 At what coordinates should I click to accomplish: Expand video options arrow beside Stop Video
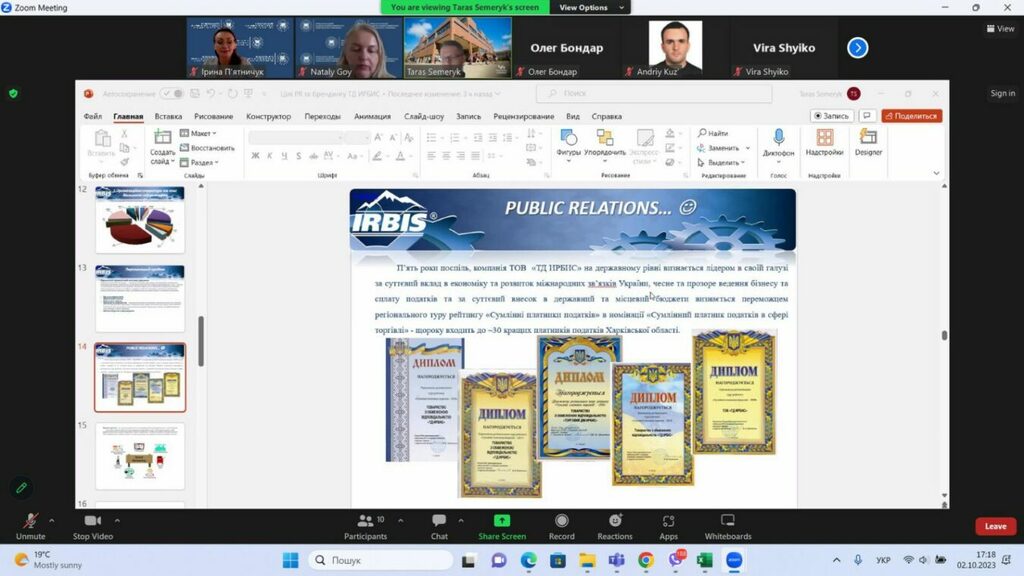pyautogui.click(x=117, y=520)
